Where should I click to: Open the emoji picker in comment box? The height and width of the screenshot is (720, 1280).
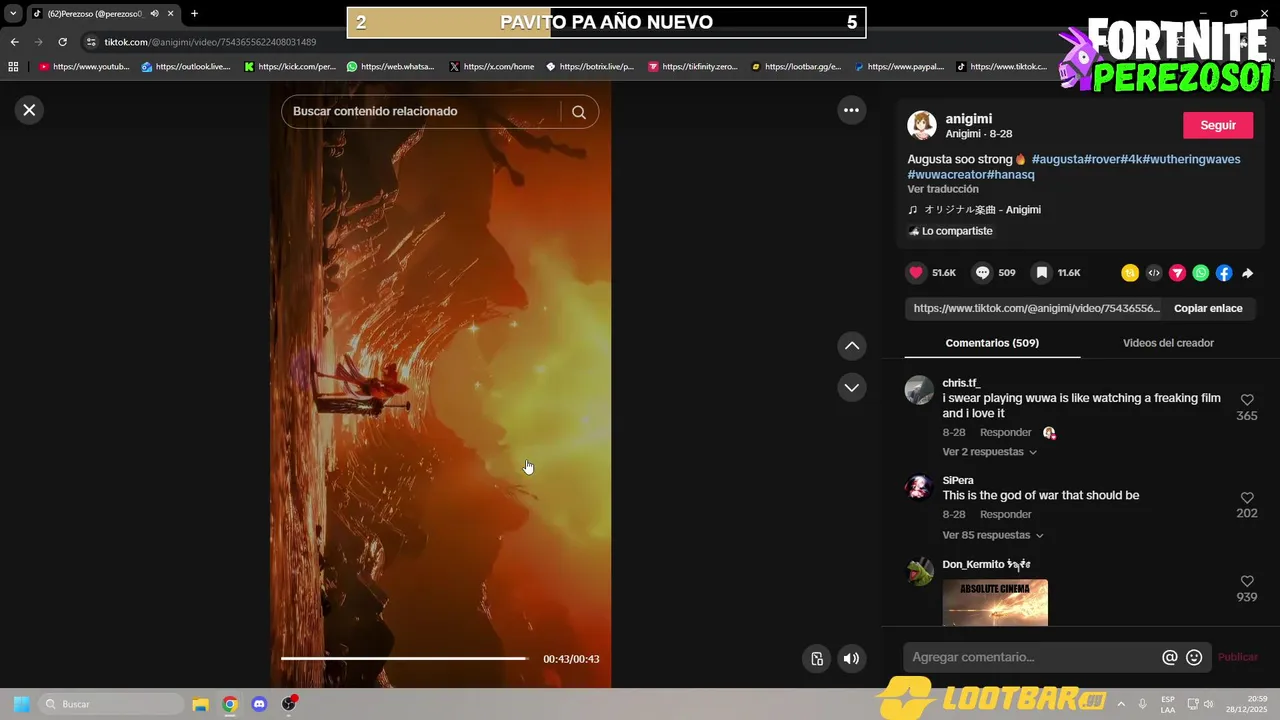(x=1194, y=658)
